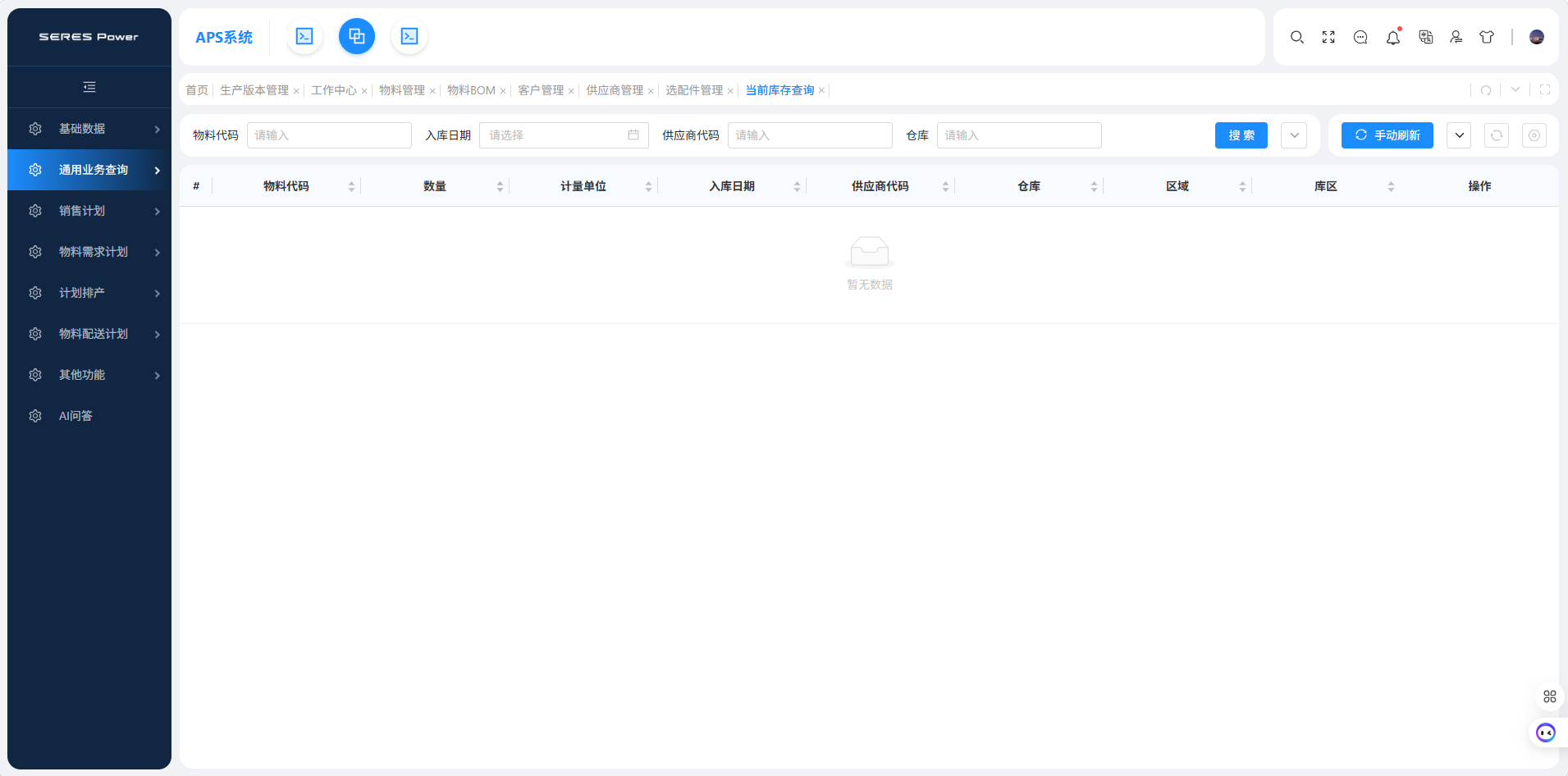Click the first terminal icon beside APS系统
The height and width of the screenshot is (776, 1568).
pyautogui.click(x=304, y=36)
